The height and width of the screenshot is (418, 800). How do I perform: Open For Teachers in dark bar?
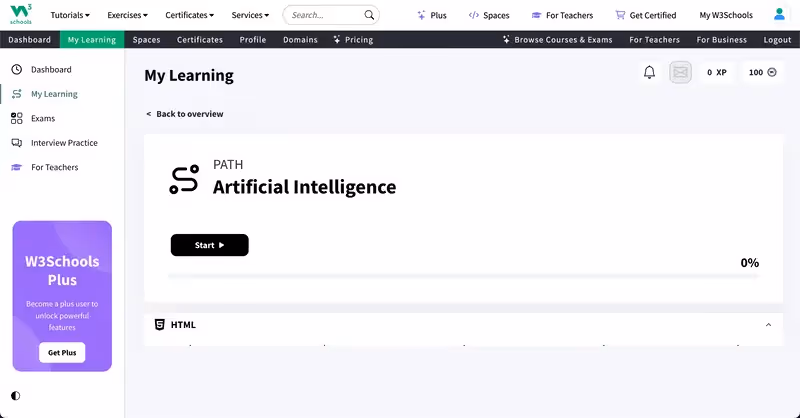(x=655, y=40)
